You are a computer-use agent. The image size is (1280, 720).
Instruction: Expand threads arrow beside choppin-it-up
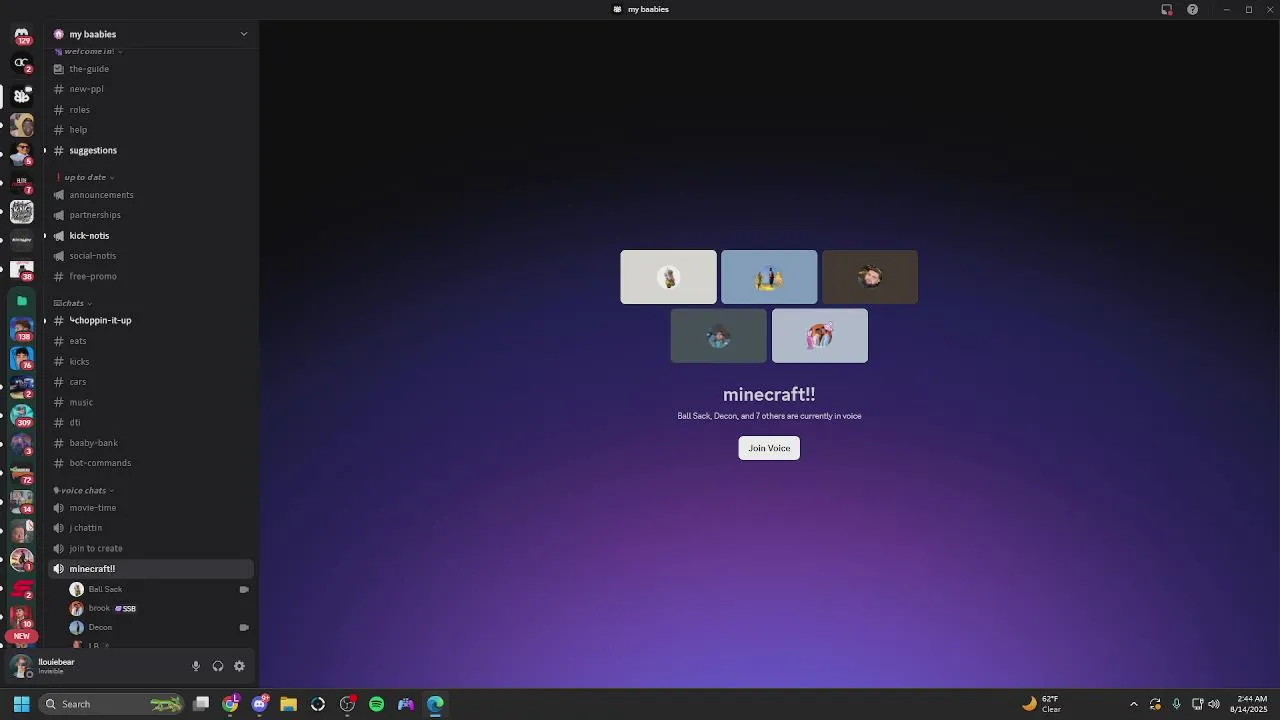[x=44, y=321]
